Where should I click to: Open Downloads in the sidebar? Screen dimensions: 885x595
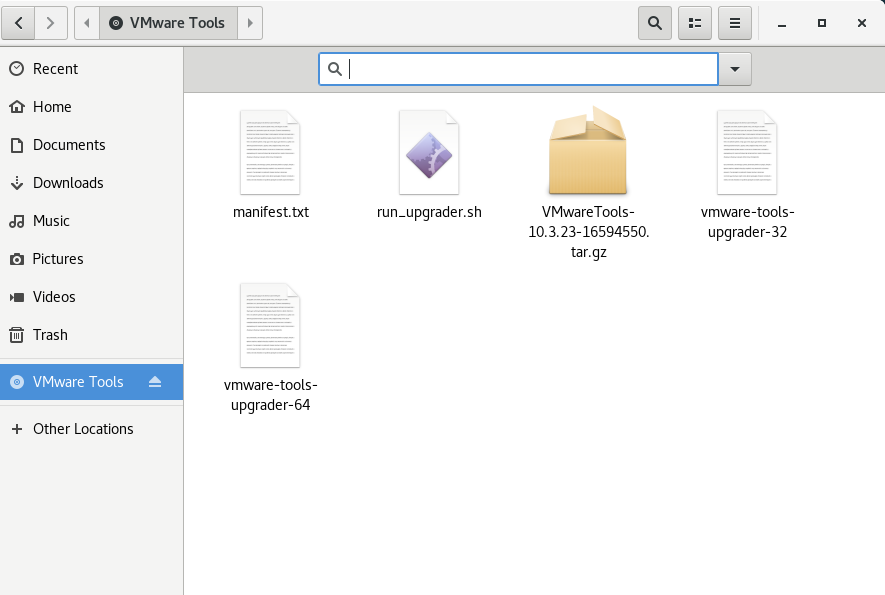tap(91, 183)
